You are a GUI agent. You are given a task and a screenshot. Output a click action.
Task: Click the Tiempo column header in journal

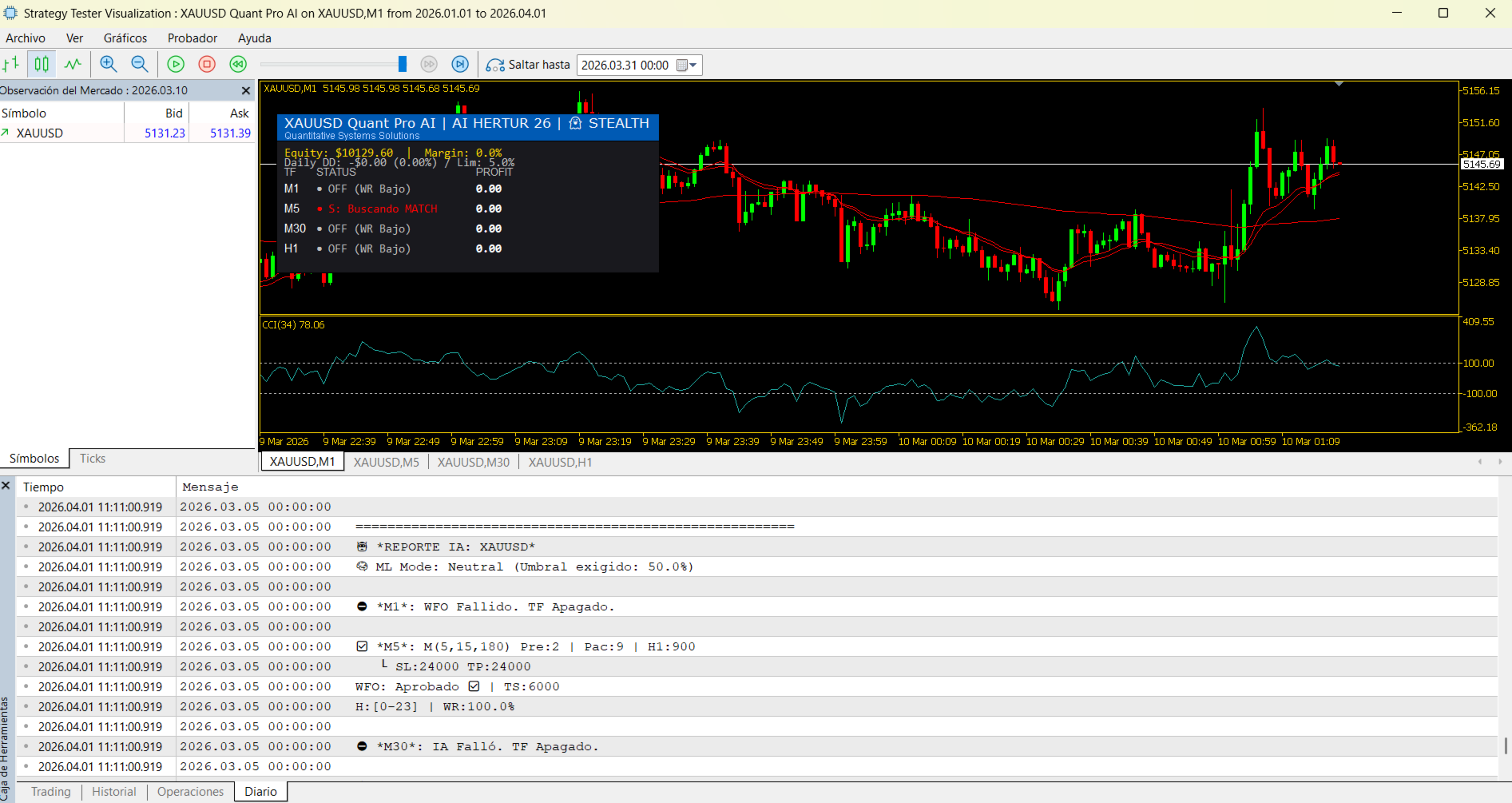point(96,487)
